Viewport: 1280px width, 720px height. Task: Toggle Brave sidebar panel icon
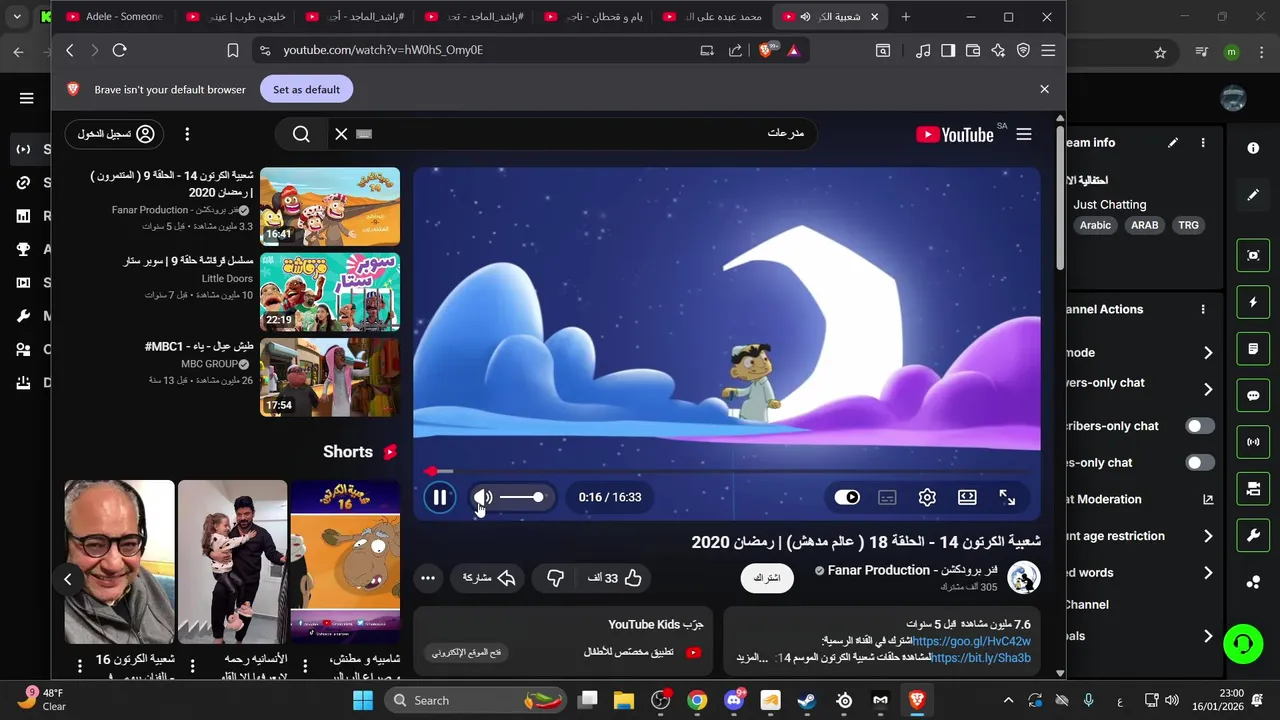point(948,50)
